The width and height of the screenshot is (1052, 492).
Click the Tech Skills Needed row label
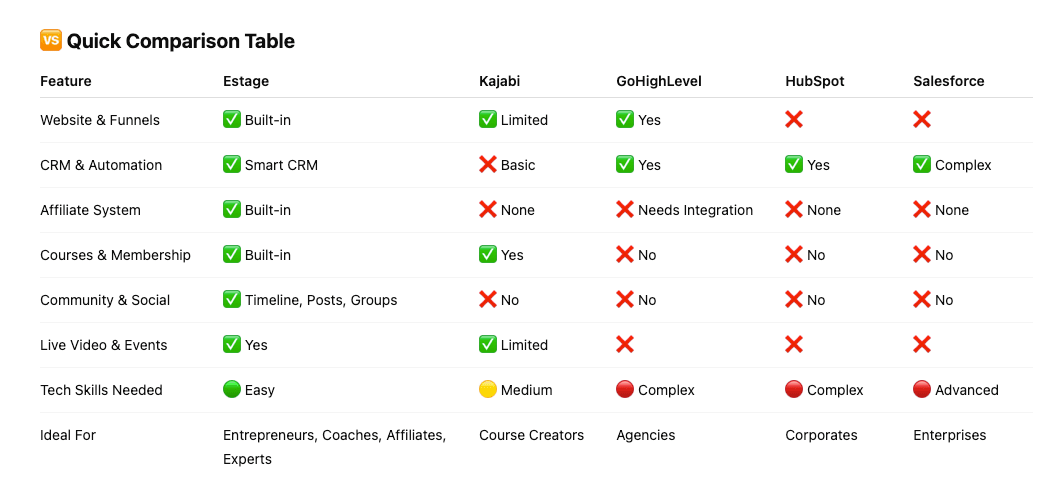pyautogui.click(x=101, y=390)
